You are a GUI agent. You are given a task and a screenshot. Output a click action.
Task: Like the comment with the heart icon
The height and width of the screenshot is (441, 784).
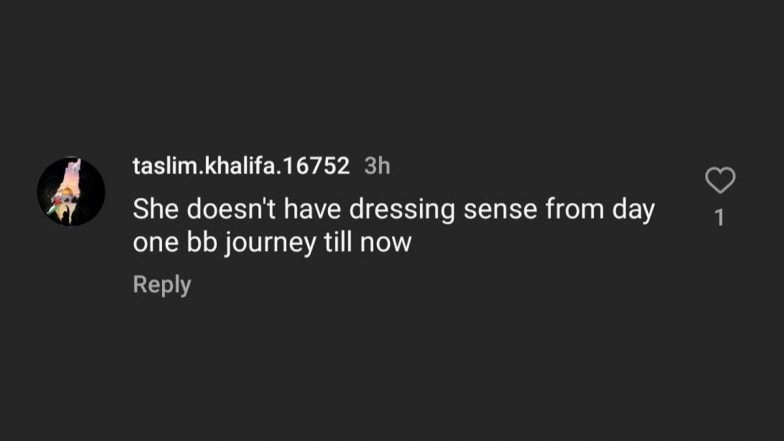[720, 180]
